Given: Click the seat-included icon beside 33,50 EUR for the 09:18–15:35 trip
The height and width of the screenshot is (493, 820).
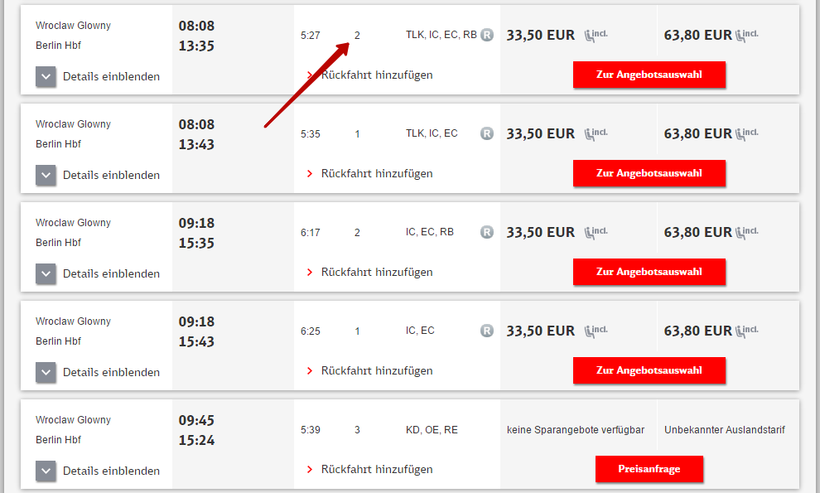Looking at the screenshot, I should pyautogui.click(x=595, y=232).
